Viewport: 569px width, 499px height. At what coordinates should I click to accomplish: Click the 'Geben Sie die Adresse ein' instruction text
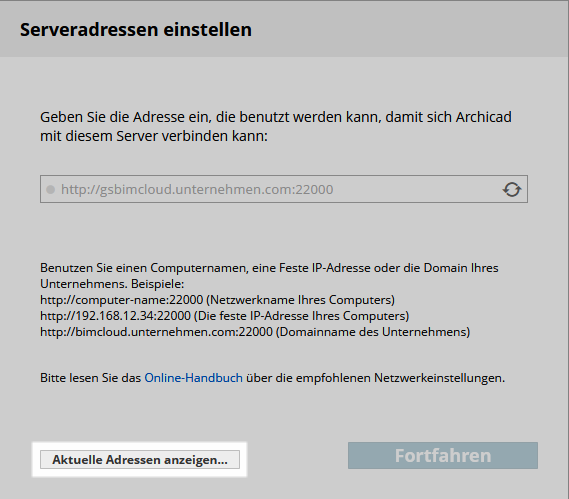276,117
